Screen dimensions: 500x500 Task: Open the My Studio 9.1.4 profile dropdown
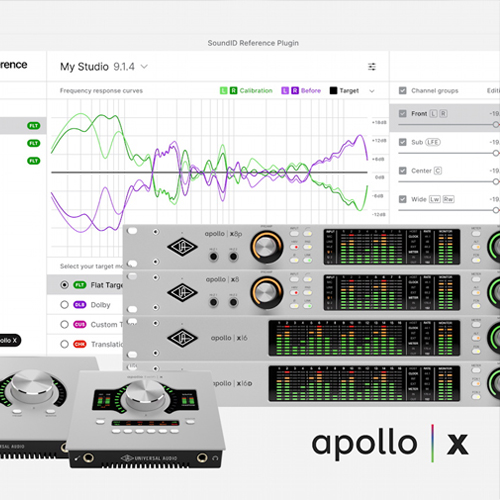pyautogui.click(x=104, y=67)
